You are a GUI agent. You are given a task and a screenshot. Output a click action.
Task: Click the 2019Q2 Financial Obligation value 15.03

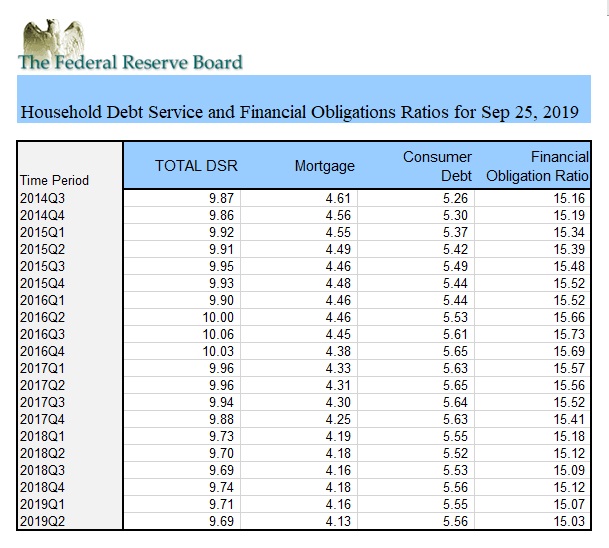click(x=570, y=520)
